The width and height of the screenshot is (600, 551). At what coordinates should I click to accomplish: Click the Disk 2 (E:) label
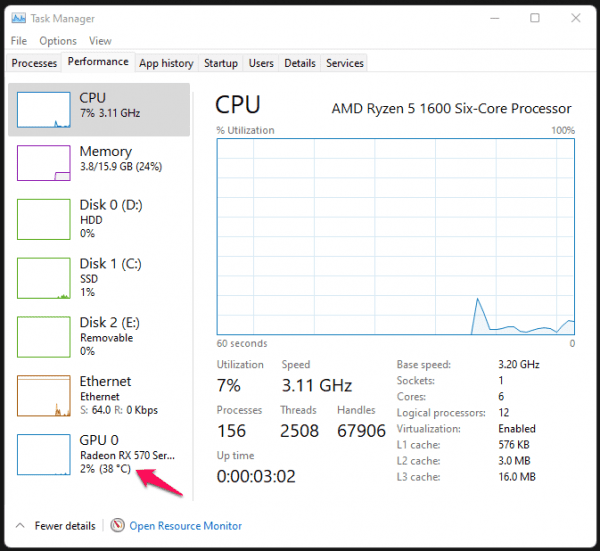coord(110,323)
